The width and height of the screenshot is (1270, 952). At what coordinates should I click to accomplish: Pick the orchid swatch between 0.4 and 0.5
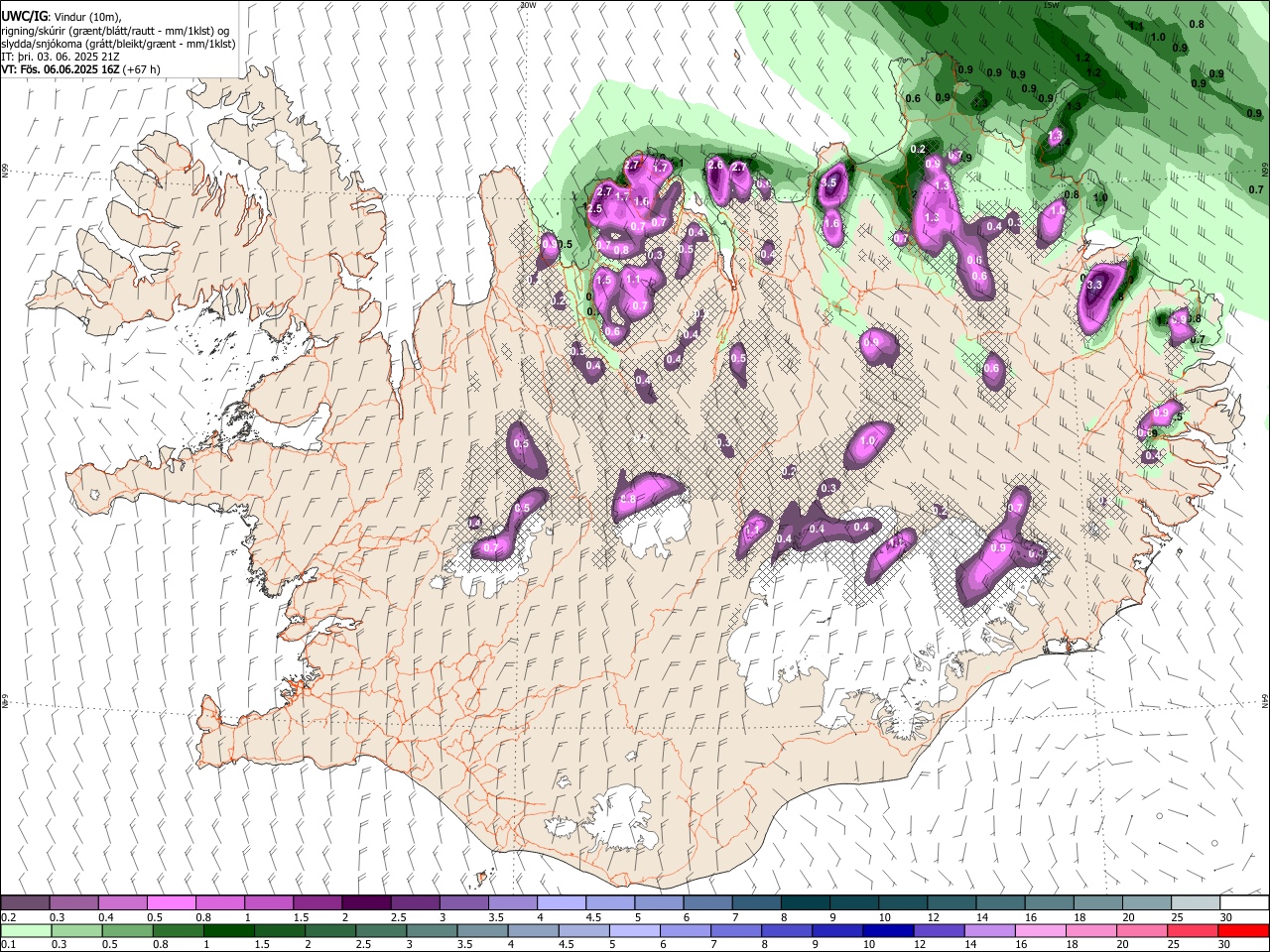tap(122, 903)
